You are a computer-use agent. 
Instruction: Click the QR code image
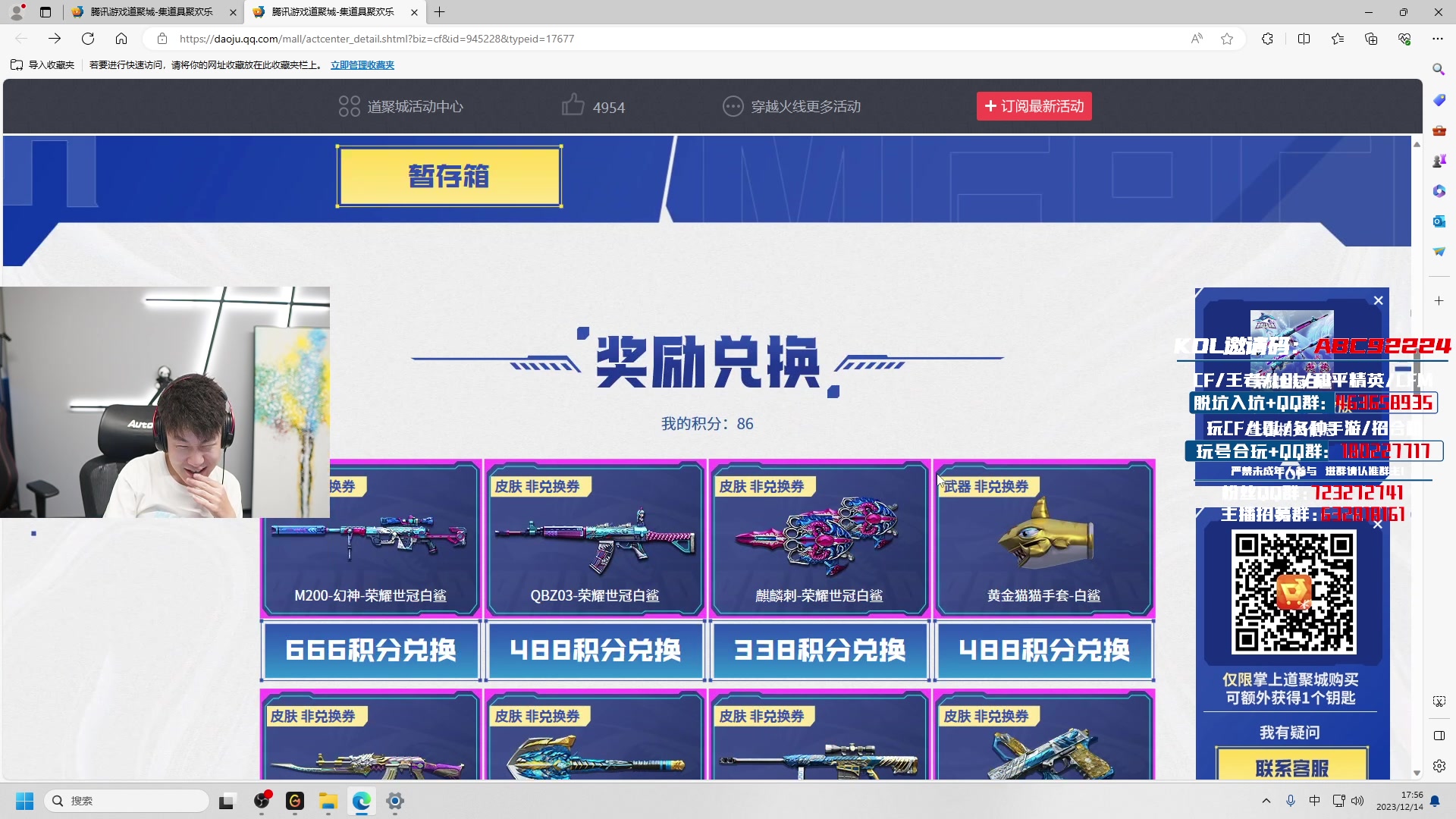pyautogui.click(x=1294, y=593)
